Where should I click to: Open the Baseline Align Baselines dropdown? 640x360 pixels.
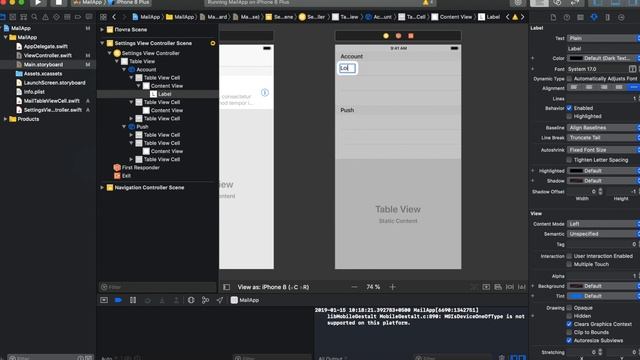(x=603, y=128)
